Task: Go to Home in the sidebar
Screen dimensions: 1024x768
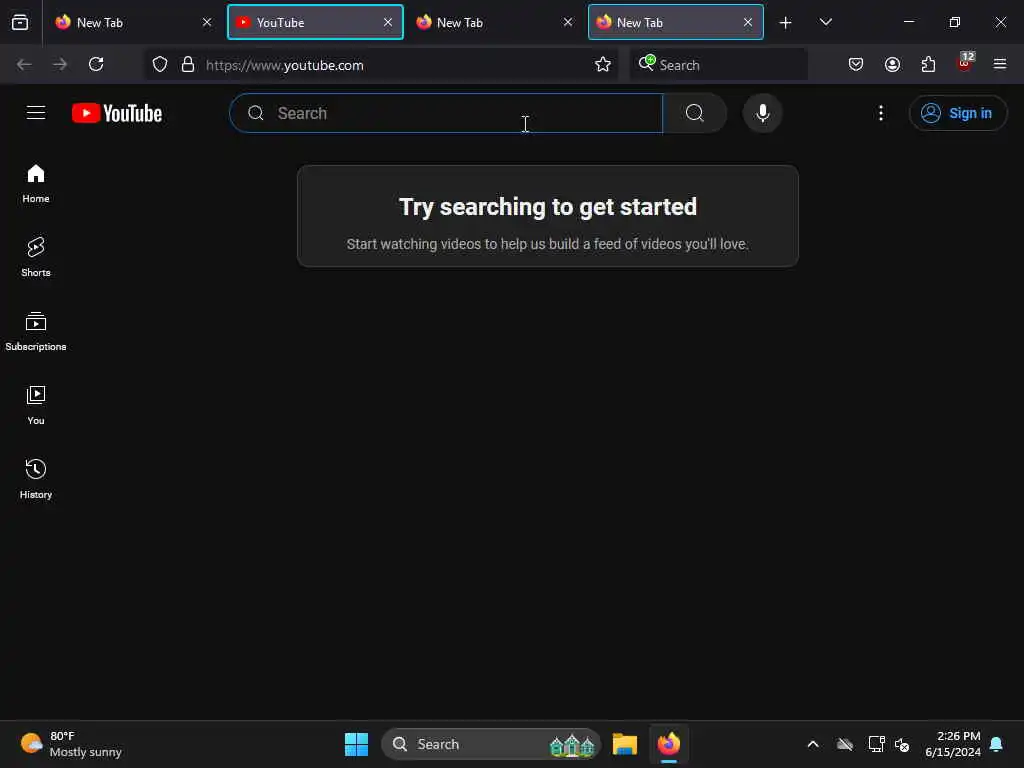Action: [36, 184]
